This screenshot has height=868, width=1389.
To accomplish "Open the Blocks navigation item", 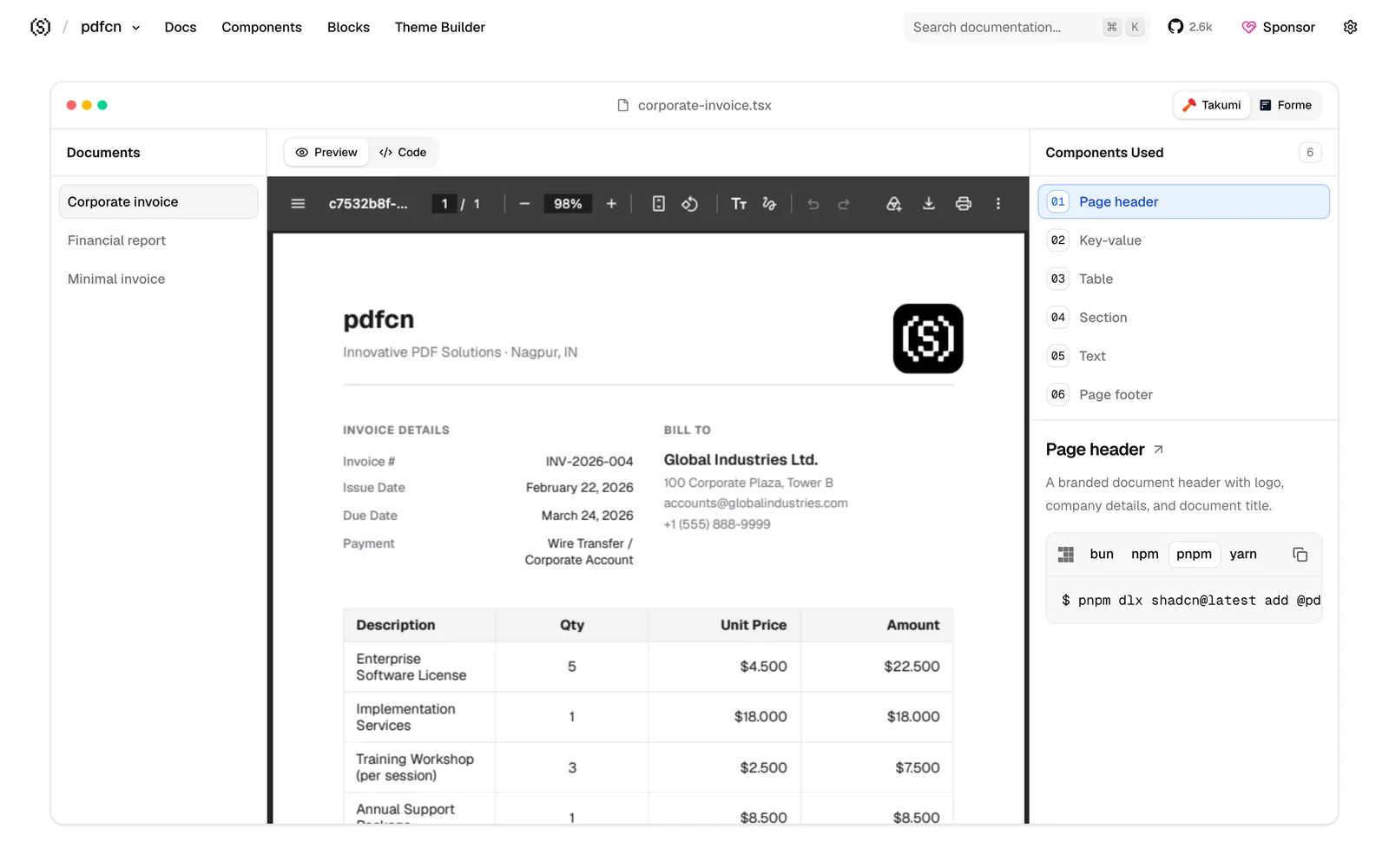I will pos(349,27).
